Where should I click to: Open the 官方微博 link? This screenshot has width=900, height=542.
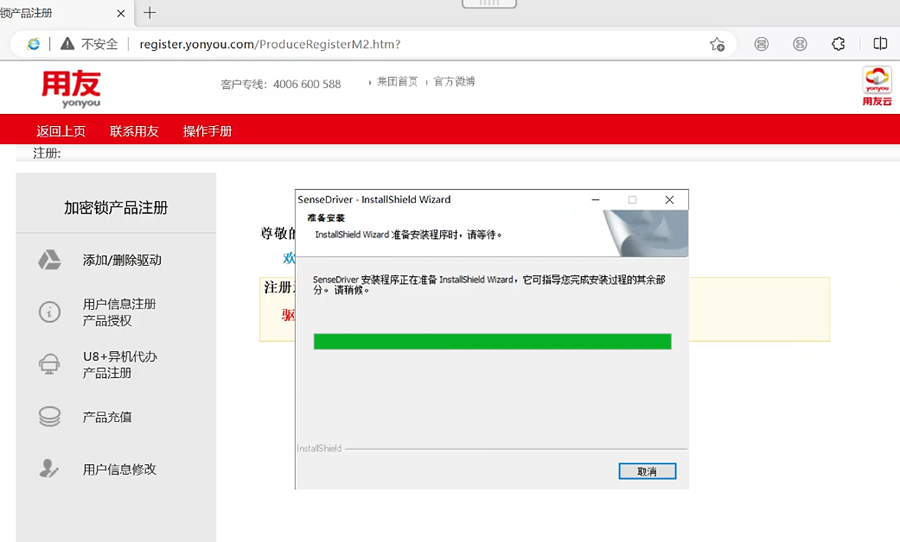(454, 82)
